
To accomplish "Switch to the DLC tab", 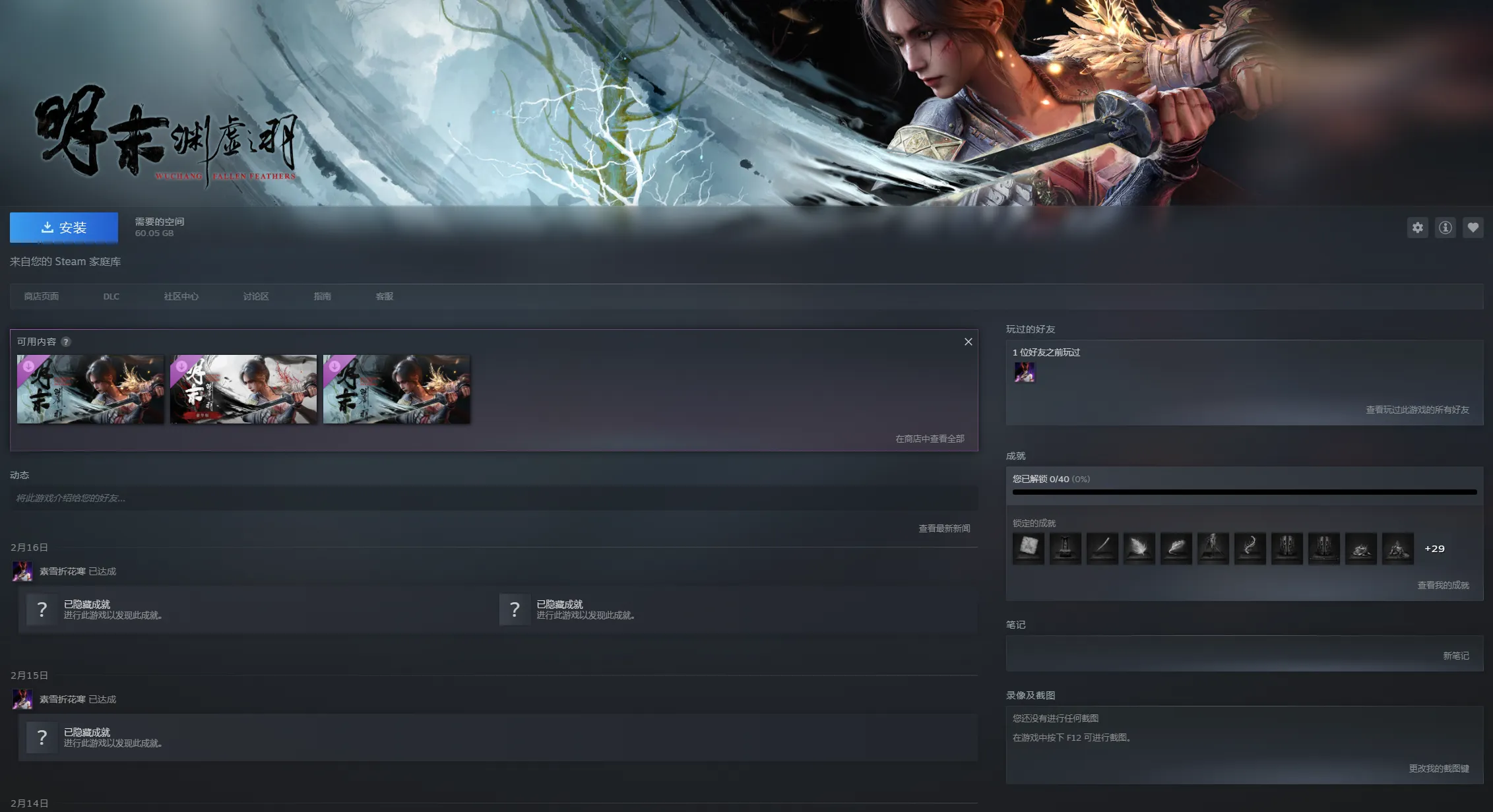I will [111, 297].
